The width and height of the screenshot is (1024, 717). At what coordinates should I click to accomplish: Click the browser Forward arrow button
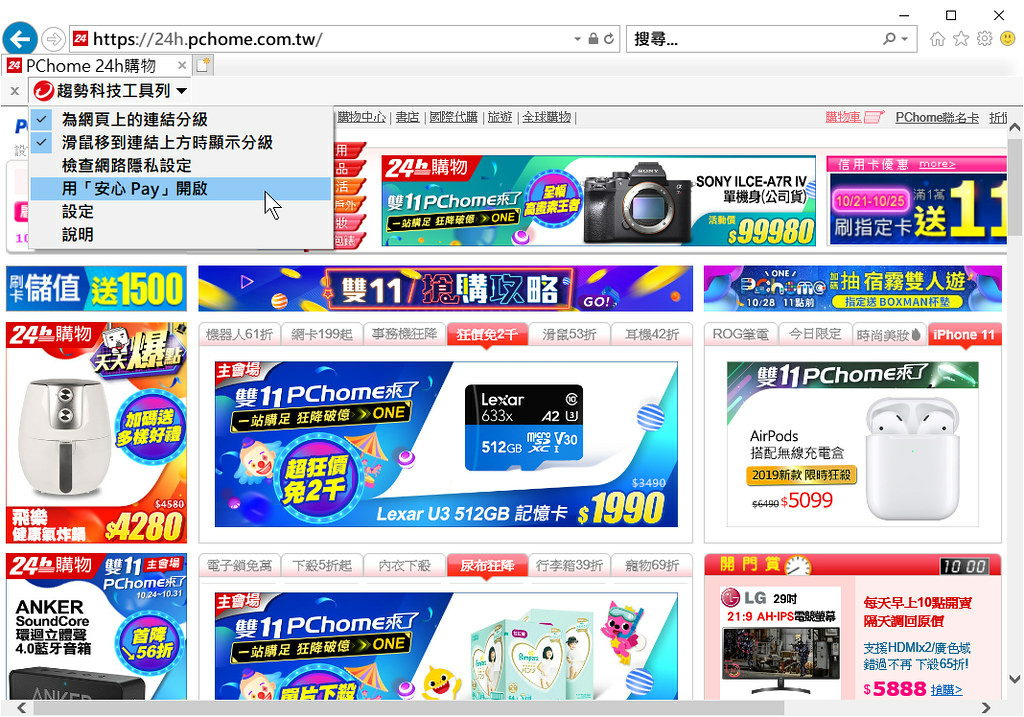pyautogui.click(x=53, y=39)
